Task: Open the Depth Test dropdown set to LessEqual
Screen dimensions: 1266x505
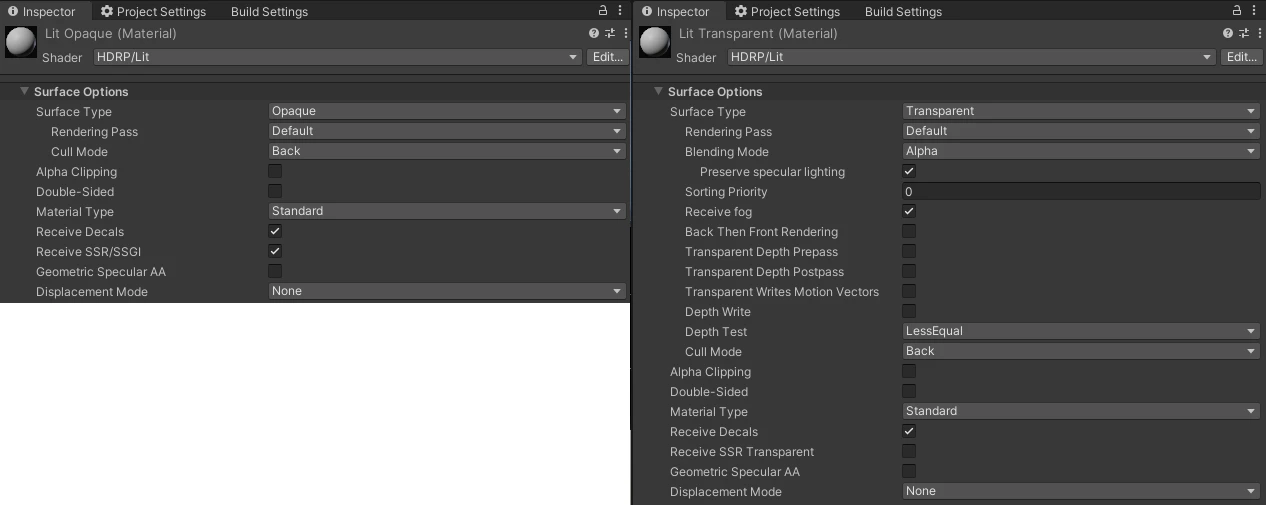Action: tap(1081, 331)
